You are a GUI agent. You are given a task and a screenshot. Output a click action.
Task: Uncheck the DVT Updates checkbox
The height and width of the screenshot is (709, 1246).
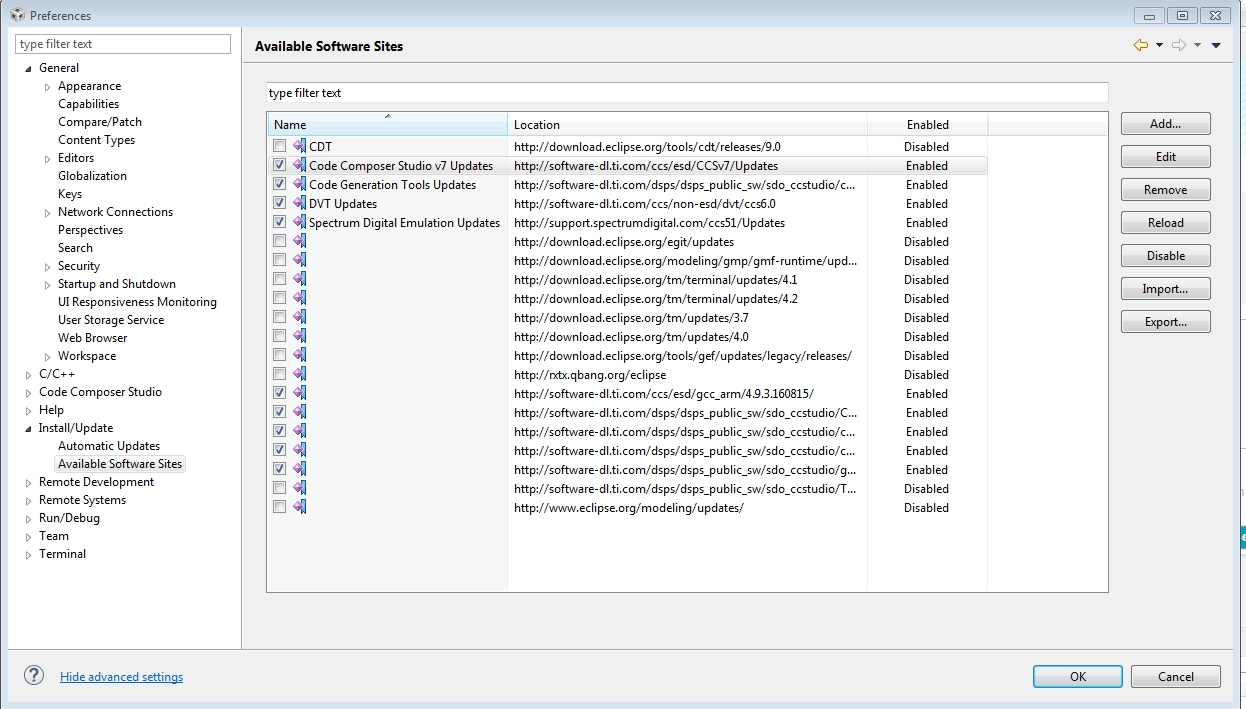[279, 203]
